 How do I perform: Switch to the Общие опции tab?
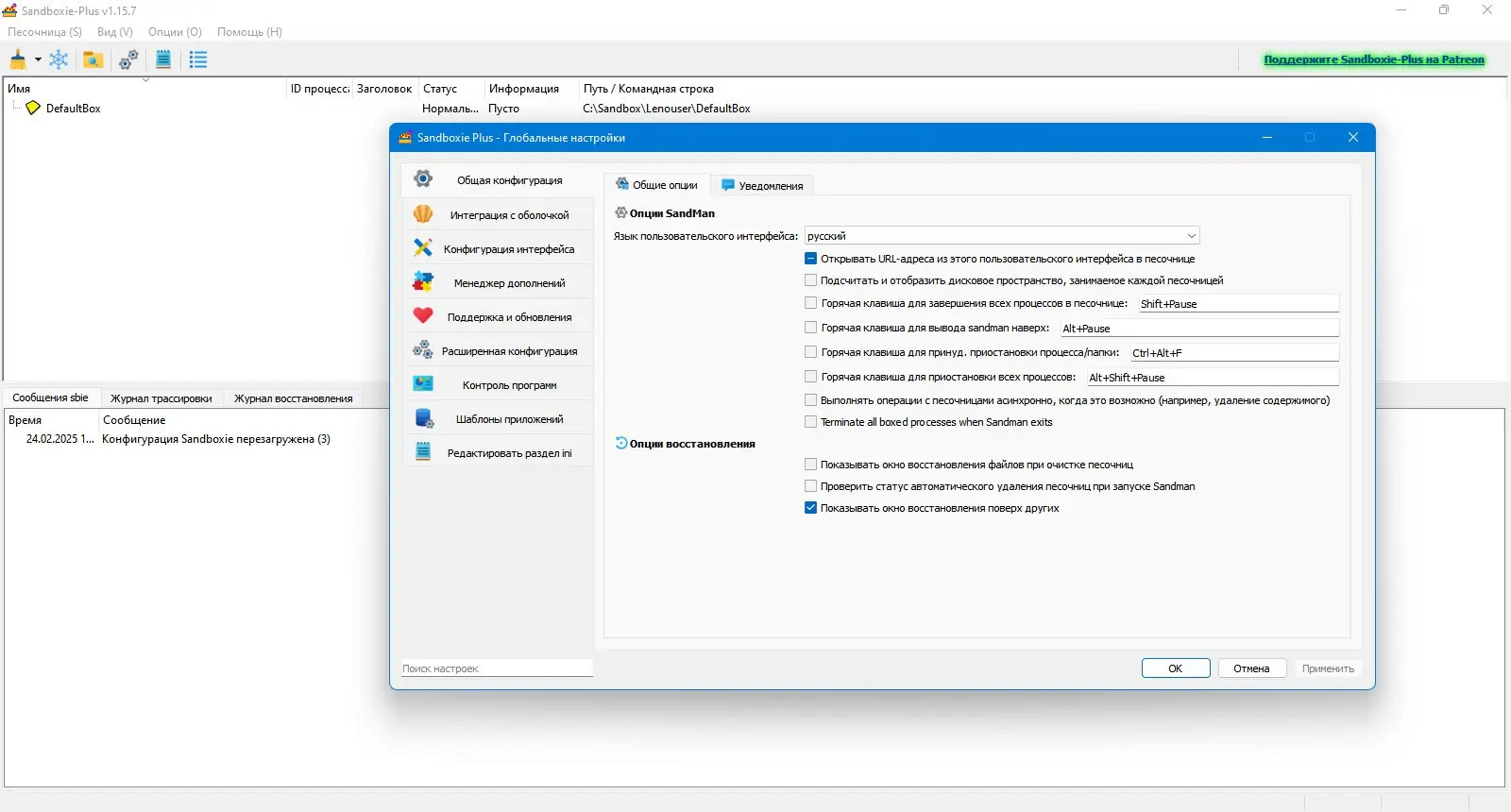click(657, 185)
